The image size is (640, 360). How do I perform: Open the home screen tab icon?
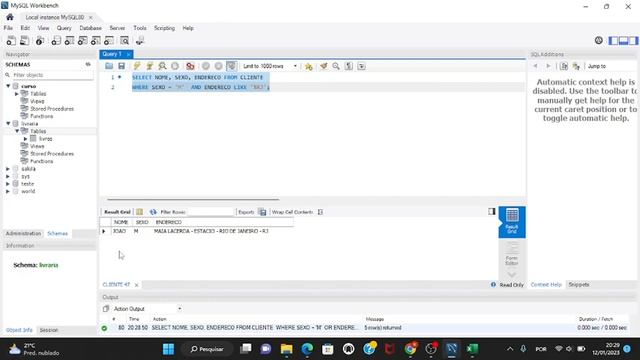10,17
